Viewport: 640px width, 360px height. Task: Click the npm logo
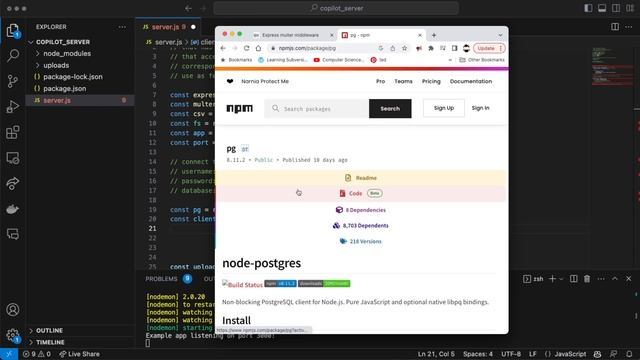coord(240,109)
